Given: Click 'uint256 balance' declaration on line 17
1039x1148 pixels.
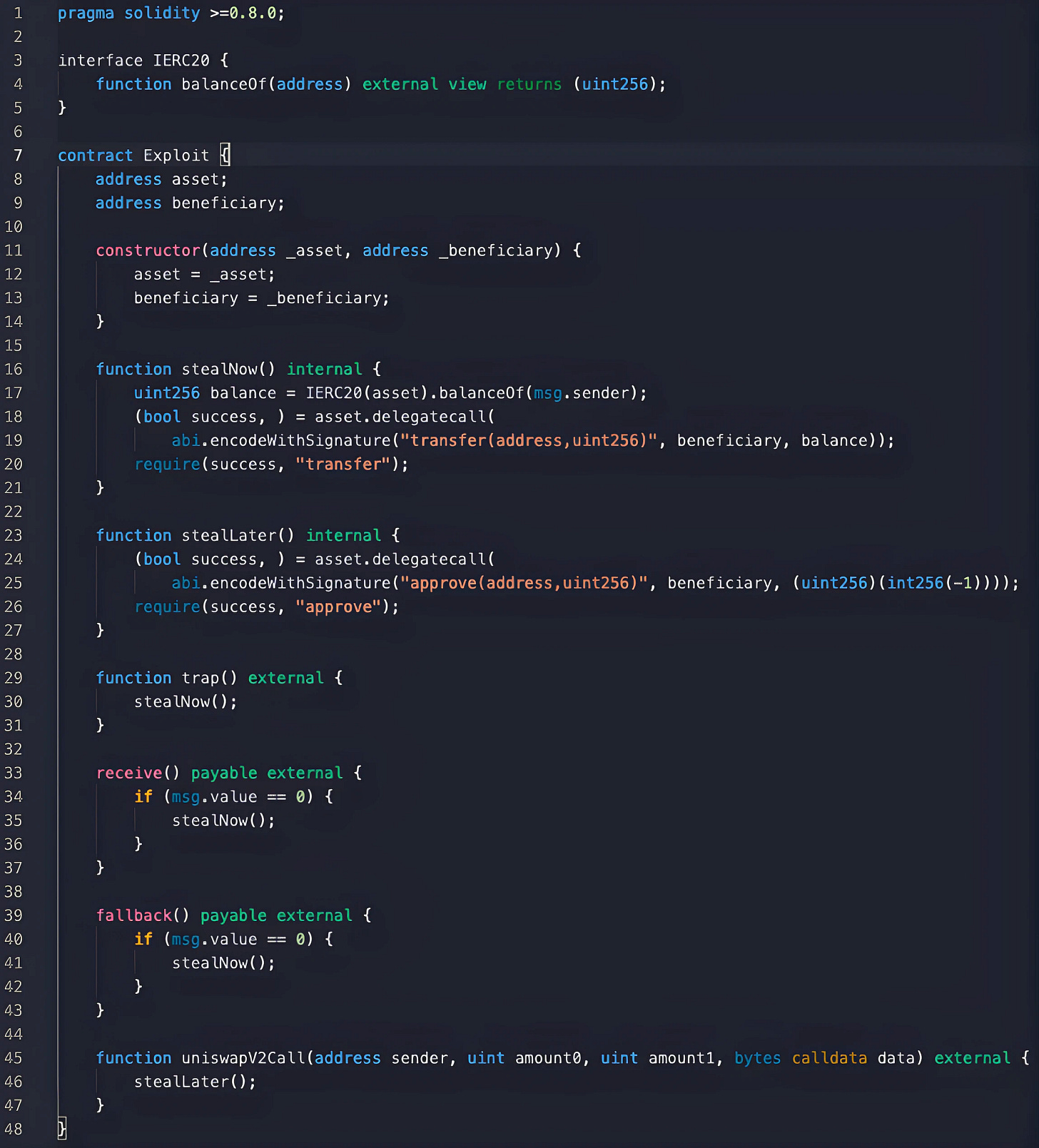Looking at the screenshot, I should 205,393.
